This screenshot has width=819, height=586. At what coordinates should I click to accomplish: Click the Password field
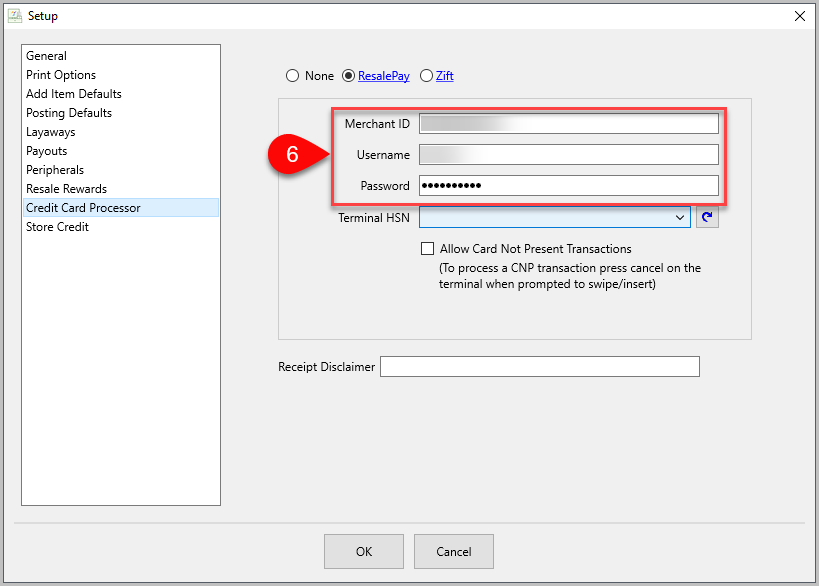(569, 185)
